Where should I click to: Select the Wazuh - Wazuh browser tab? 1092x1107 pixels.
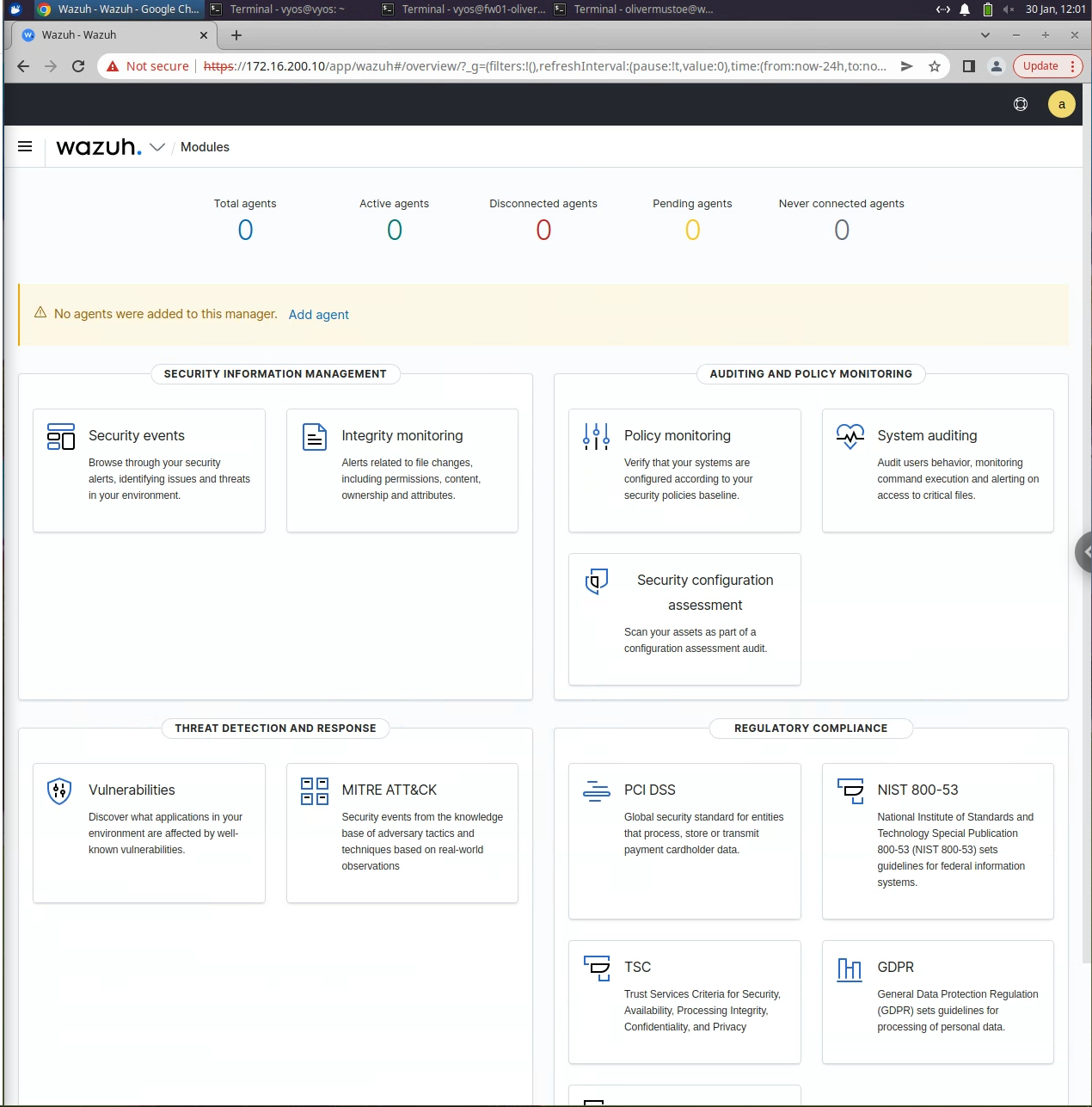point(113,35)
